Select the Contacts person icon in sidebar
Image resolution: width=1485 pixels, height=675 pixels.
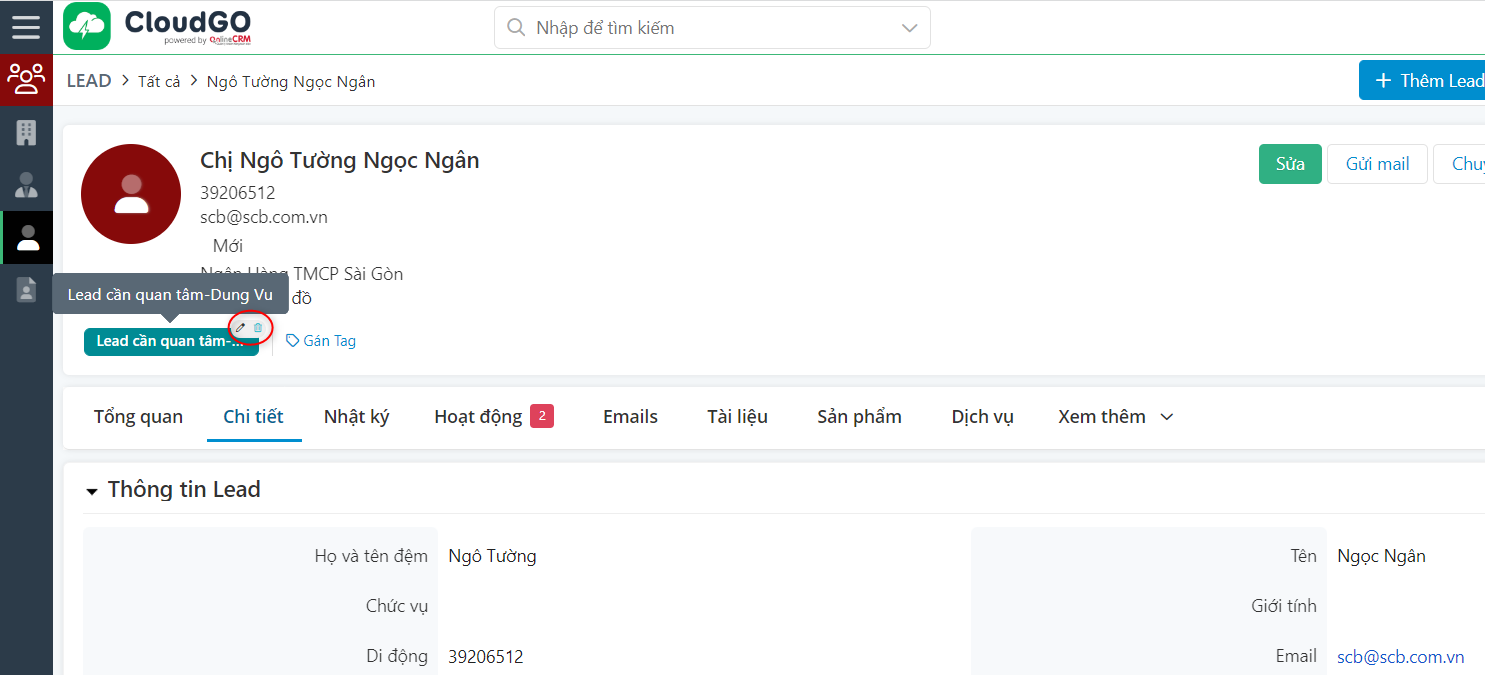point(26,185)
